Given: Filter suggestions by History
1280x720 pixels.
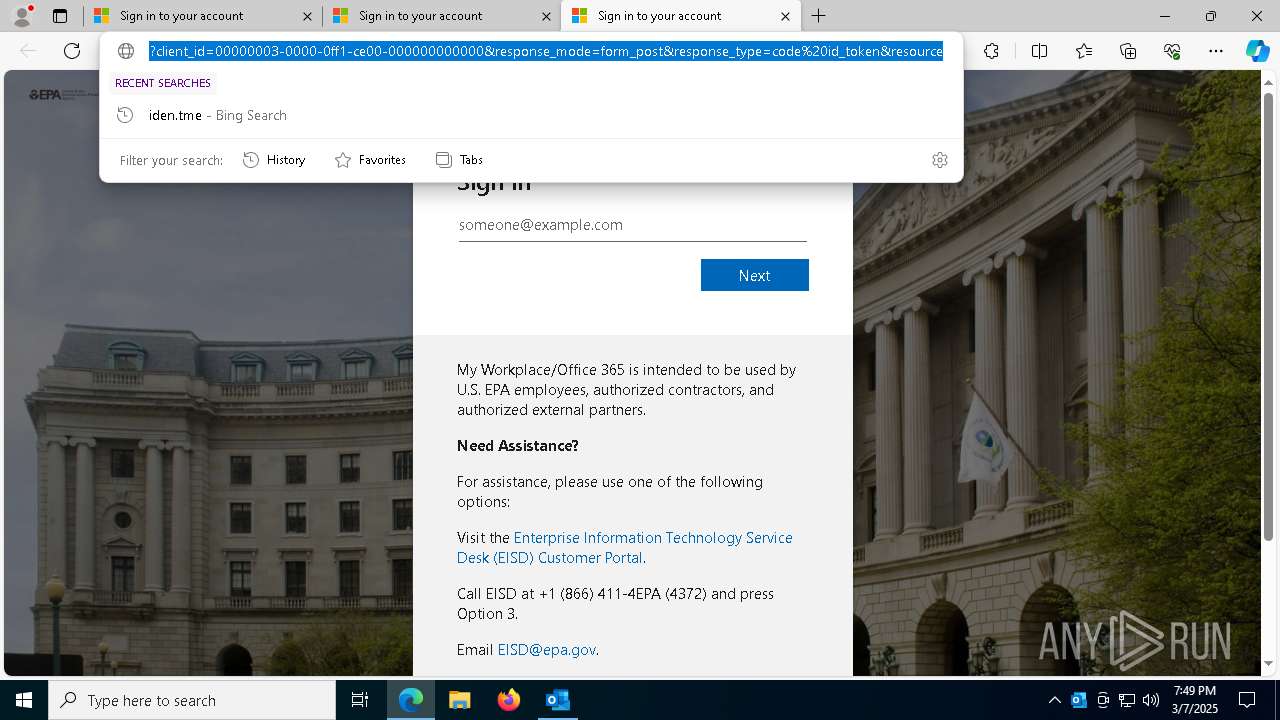Looking at the screenshot, I should [x=274, y=160].
